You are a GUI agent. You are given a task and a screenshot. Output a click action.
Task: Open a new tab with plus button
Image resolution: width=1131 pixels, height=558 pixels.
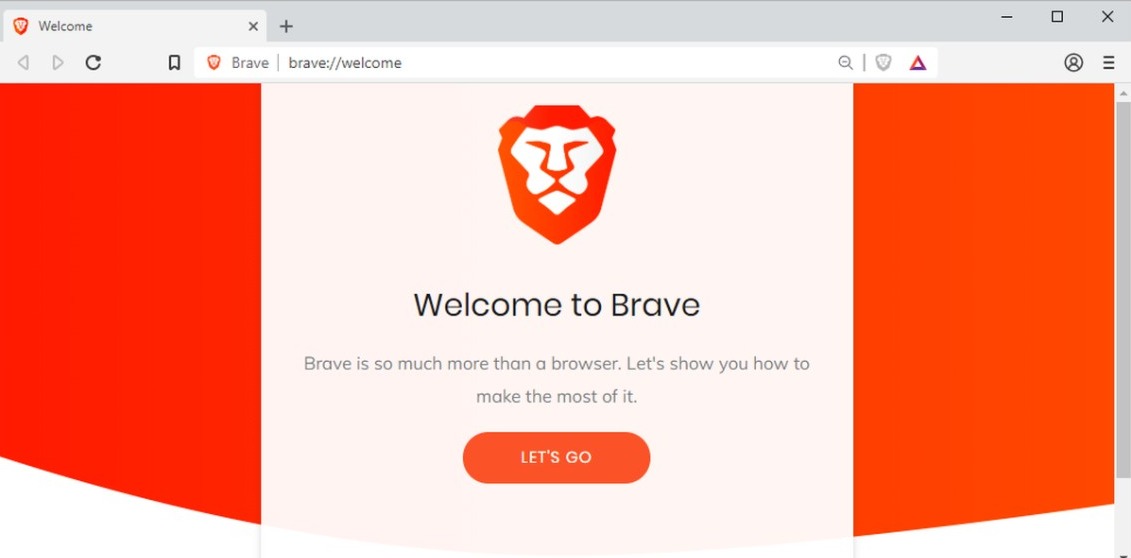(286, 27)
